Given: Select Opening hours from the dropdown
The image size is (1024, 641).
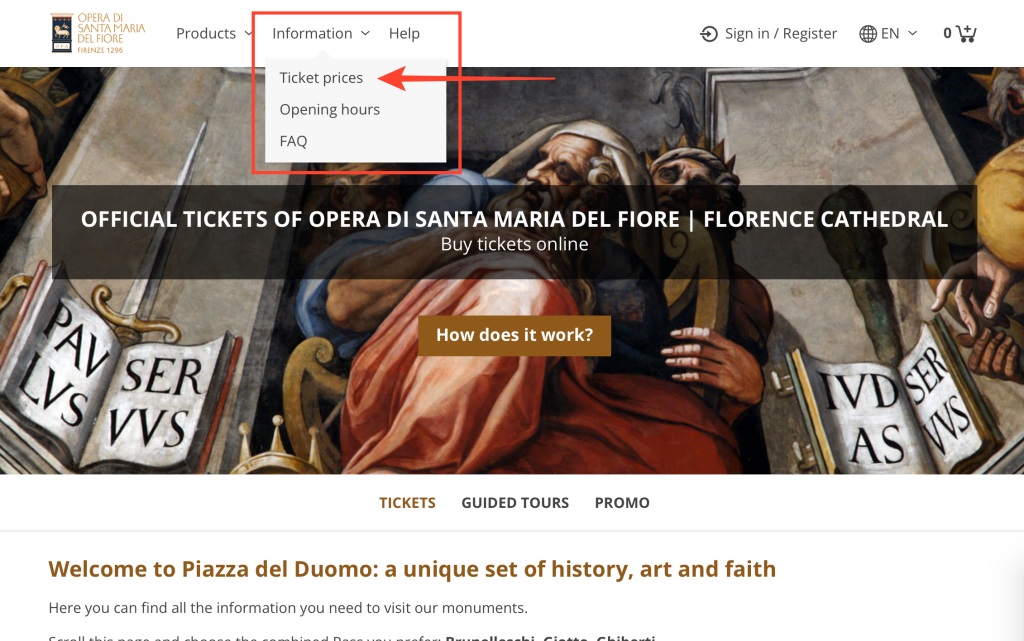Looking at the screenshot, I should click(329, 110).
